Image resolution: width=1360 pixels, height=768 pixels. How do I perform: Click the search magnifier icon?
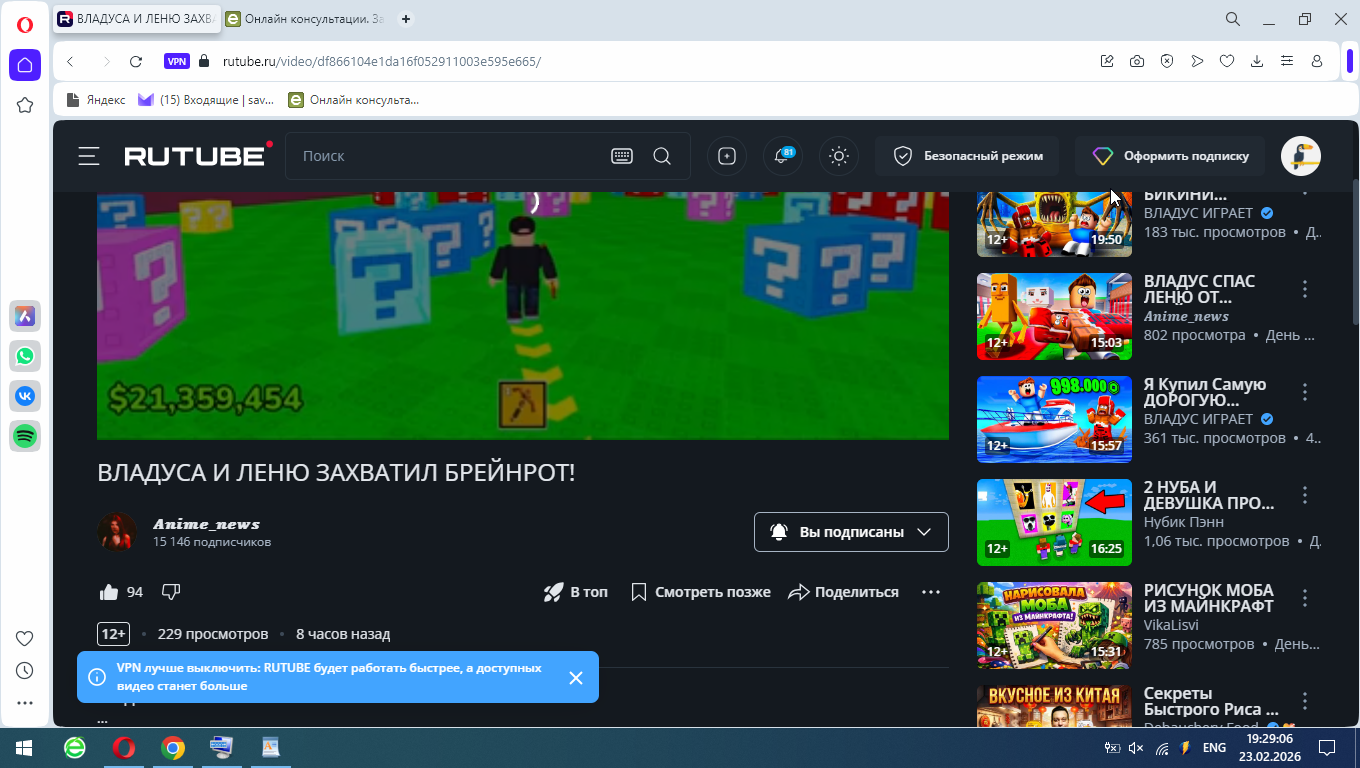click(x=662, y=156)
